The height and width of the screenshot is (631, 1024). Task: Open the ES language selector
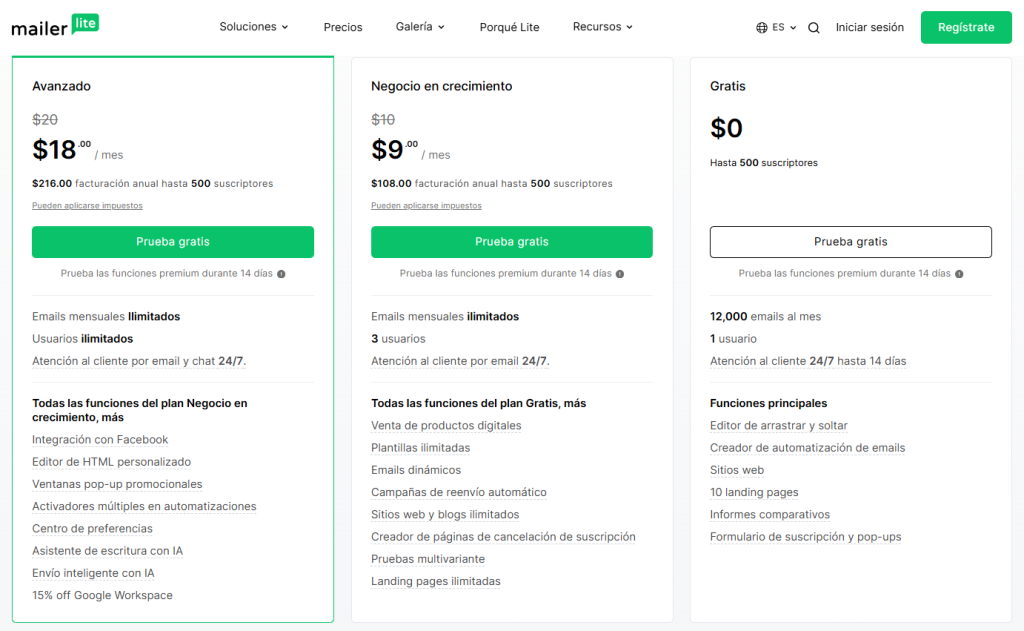[779, 27]
